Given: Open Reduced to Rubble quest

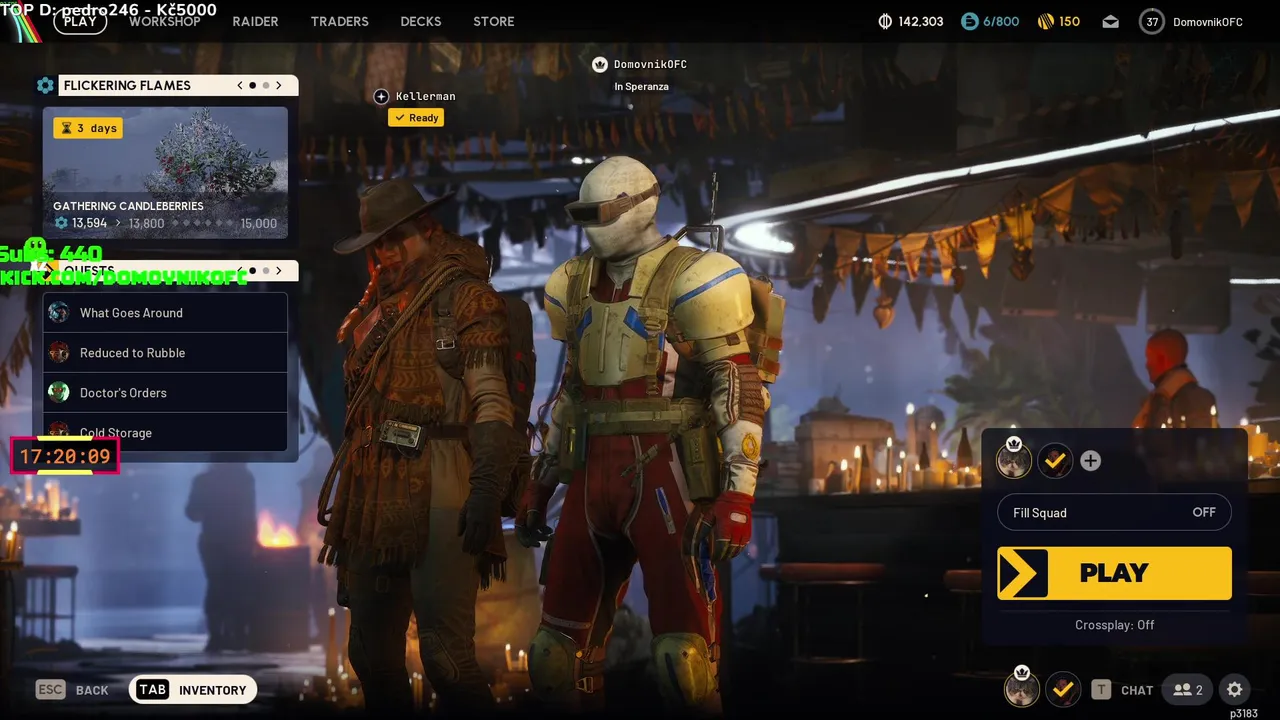Looking at the screenshot, I should tap(165, 353).
